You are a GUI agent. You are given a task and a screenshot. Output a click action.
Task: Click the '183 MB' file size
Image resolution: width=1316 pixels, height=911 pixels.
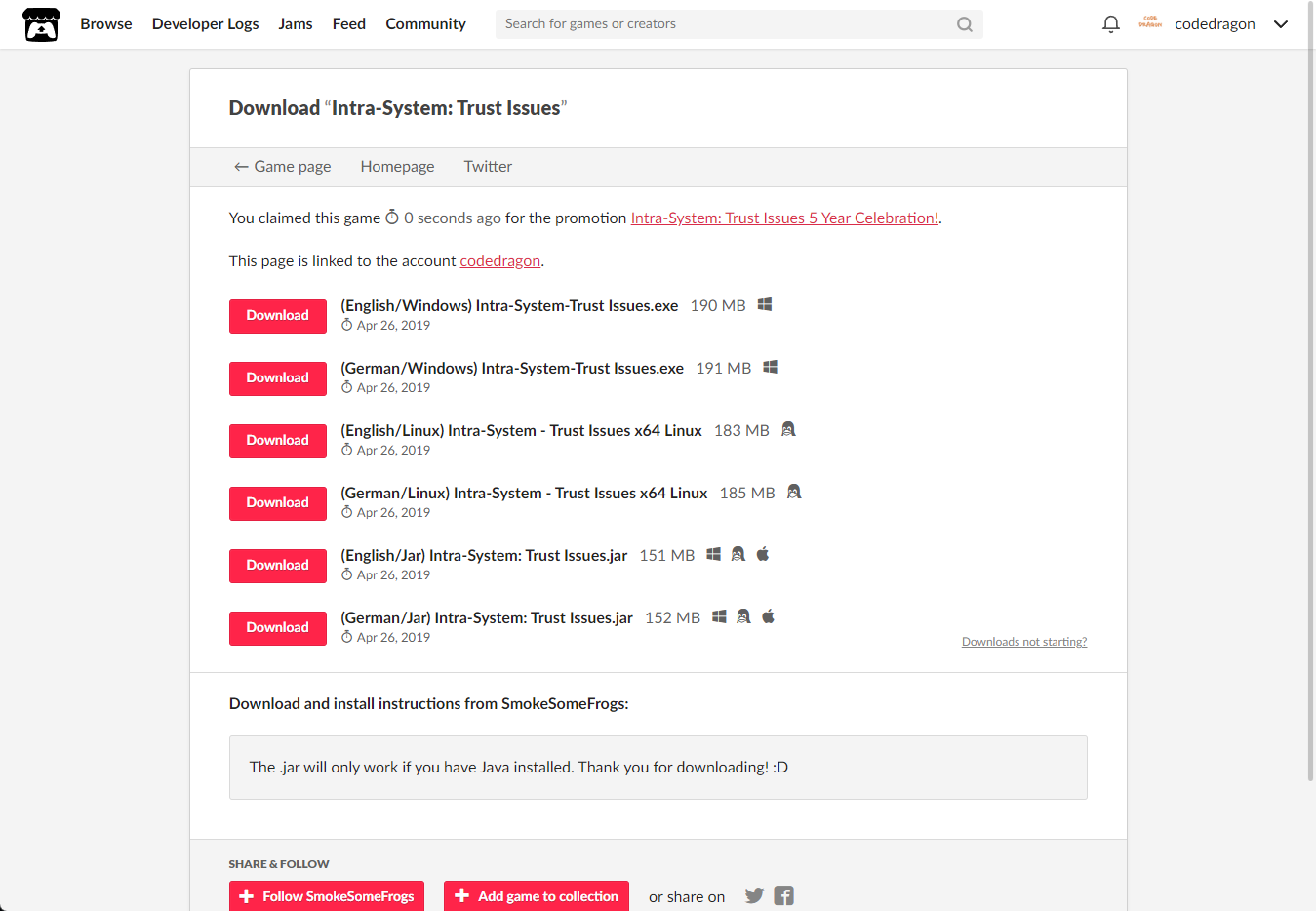click(741, 431)
